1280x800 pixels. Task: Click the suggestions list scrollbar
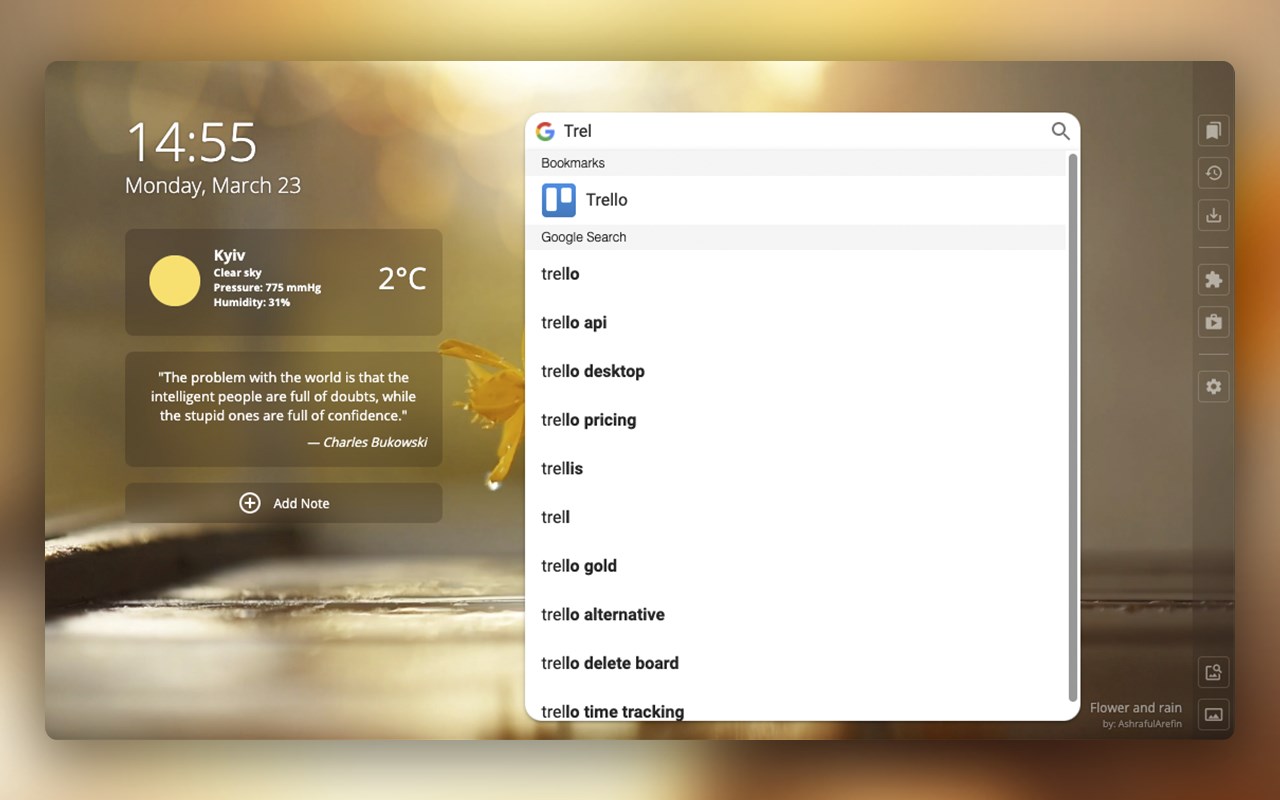click(1073, 428)
